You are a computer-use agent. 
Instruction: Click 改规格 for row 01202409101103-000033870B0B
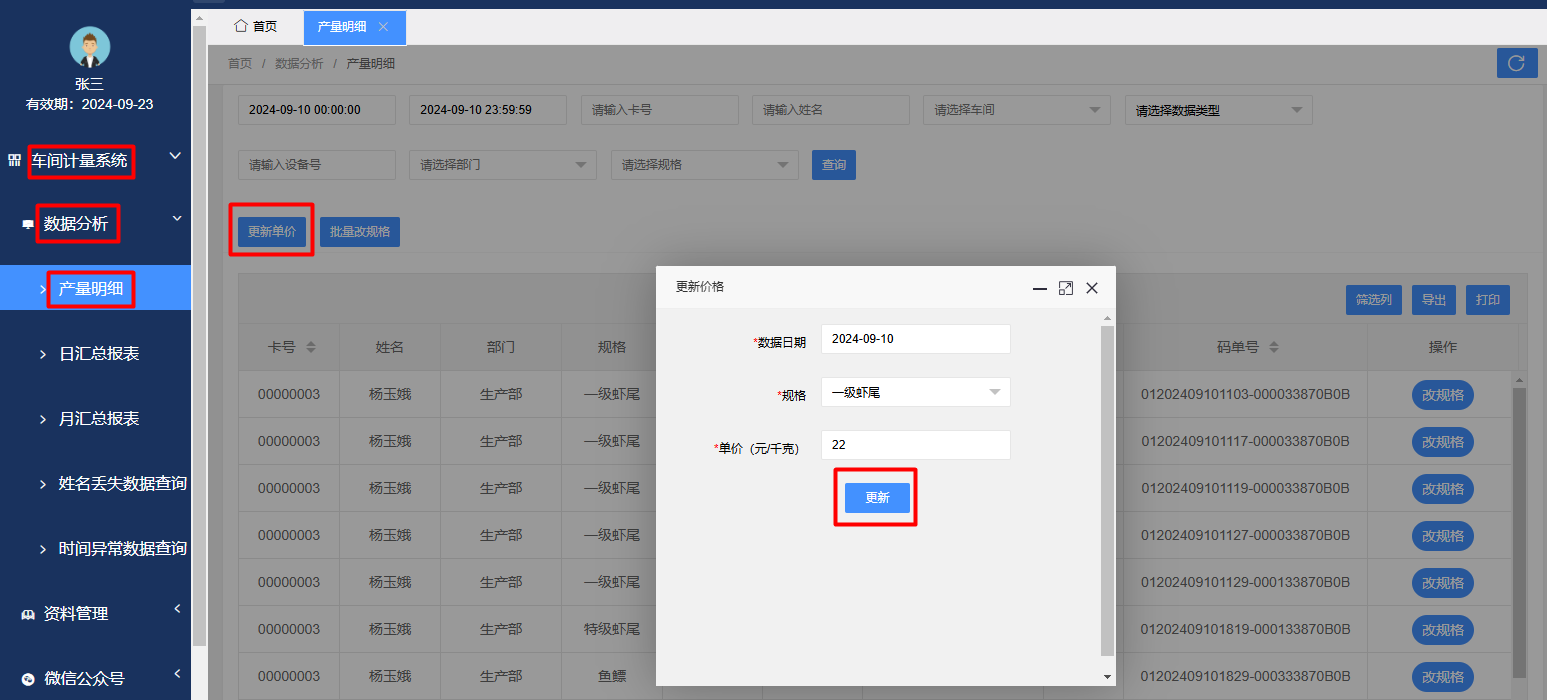[1442, 395]
